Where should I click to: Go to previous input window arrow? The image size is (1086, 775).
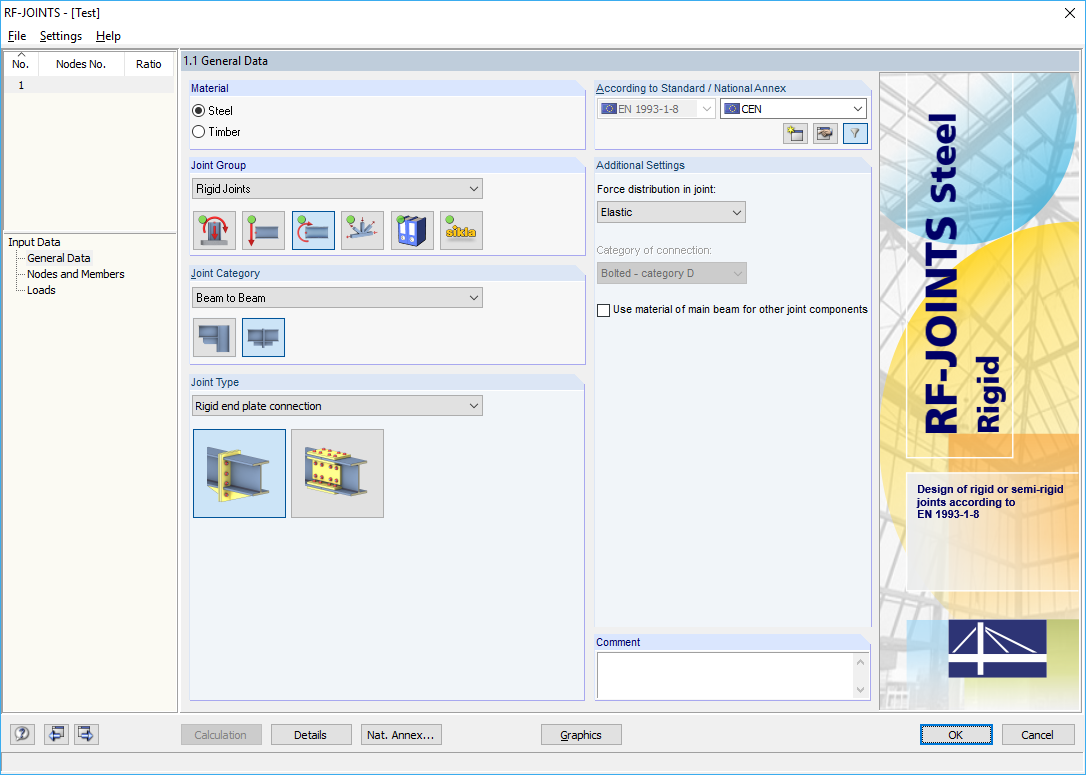click(56, 734)
